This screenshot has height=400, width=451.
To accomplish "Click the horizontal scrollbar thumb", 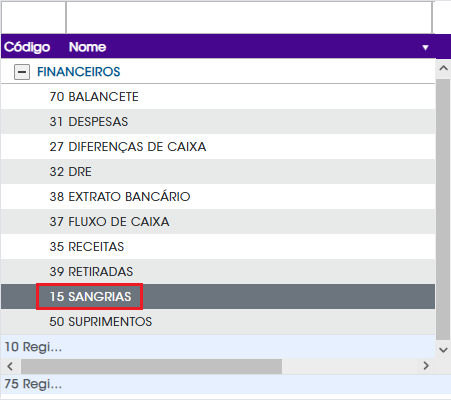I will point(152,366).
